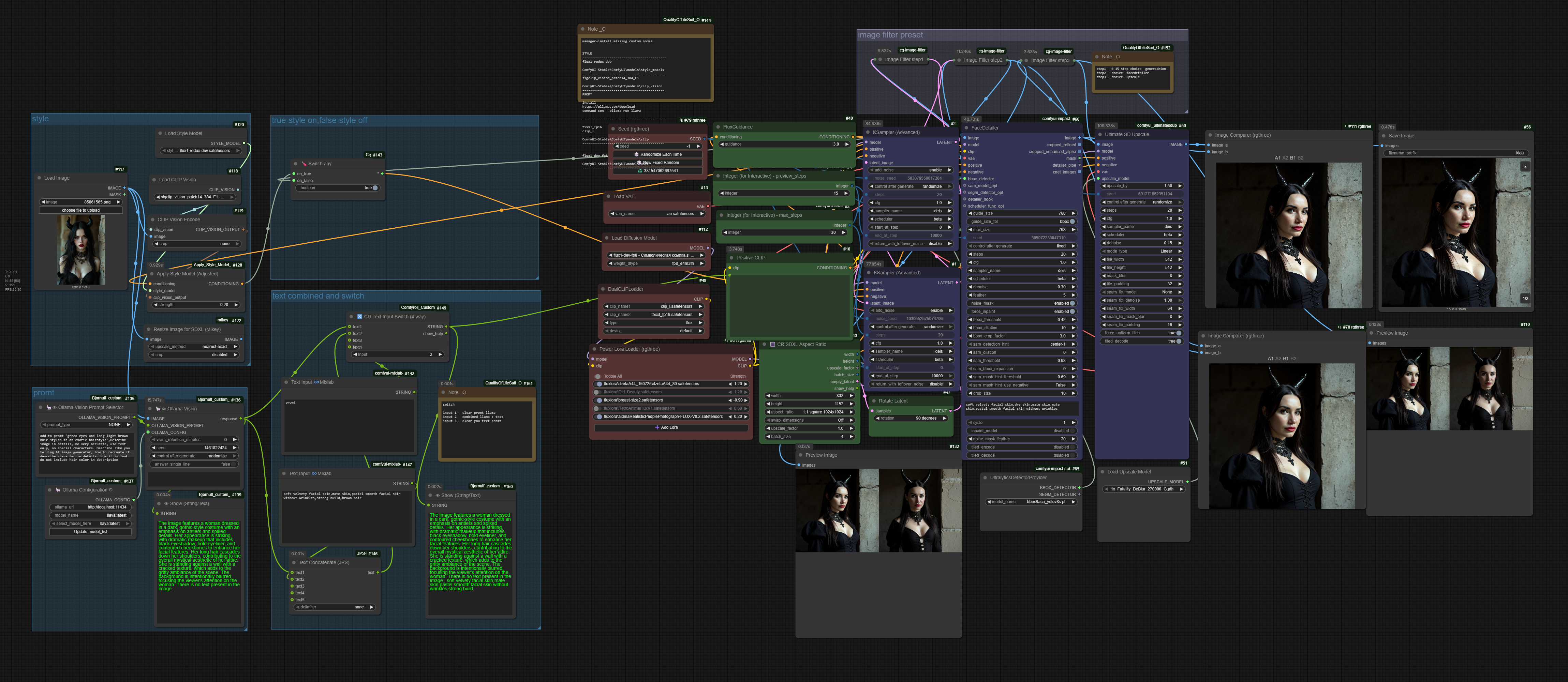1568x682 pixels.
Task: Click Update model_list button
Action: click(x=91, y=532)
